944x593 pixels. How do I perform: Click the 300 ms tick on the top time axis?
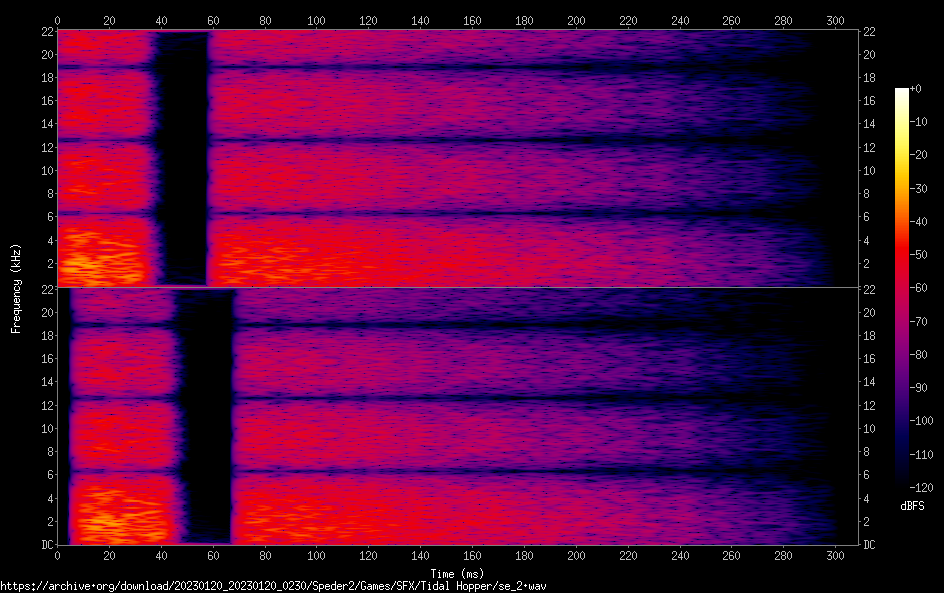[836, 20]
